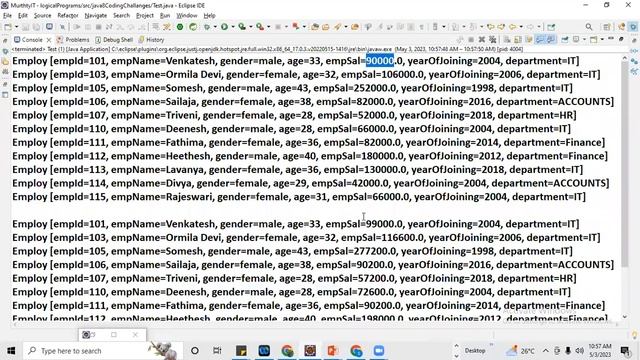Open the Source menu
640x360 pixels.
[x=42, y=16]
